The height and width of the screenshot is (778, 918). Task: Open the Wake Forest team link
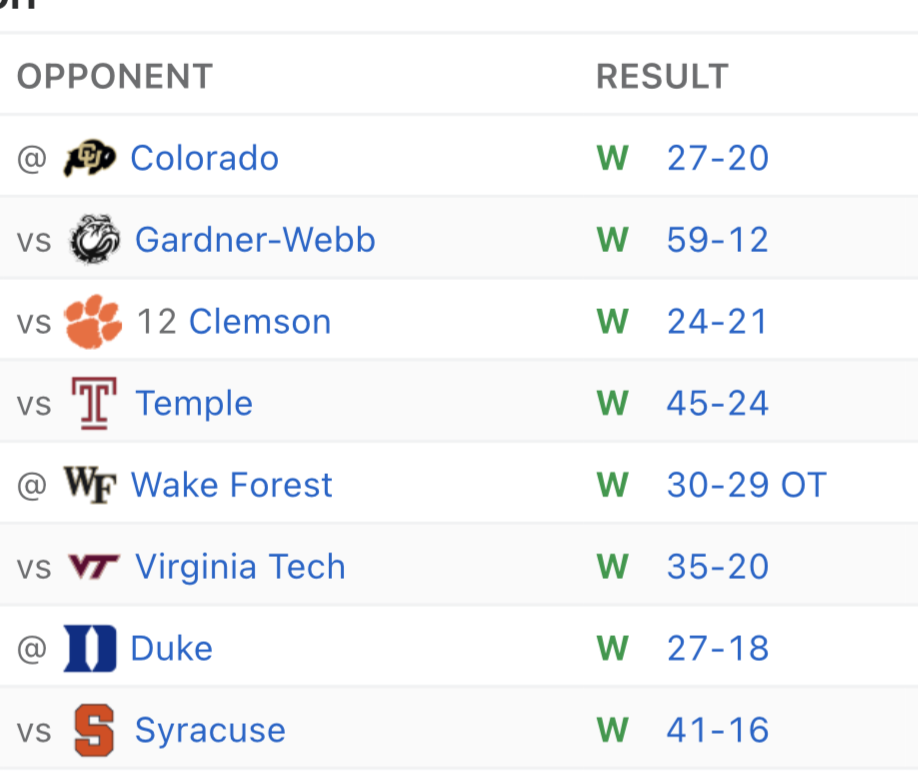(x=231, y=485)
